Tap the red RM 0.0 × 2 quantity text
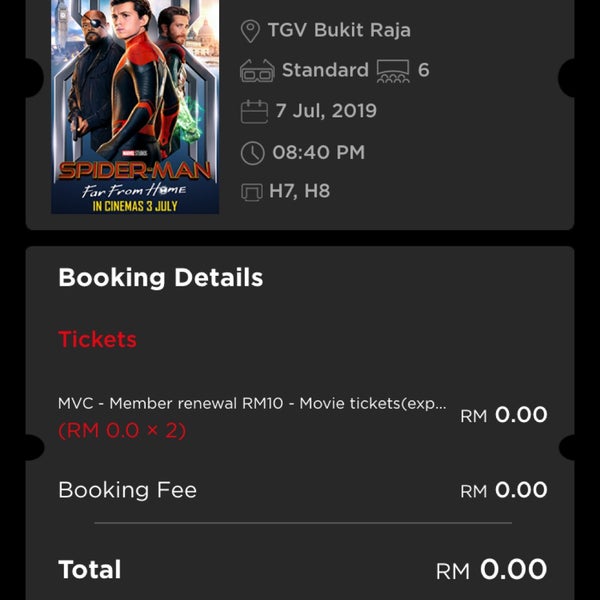 [122, 430]
